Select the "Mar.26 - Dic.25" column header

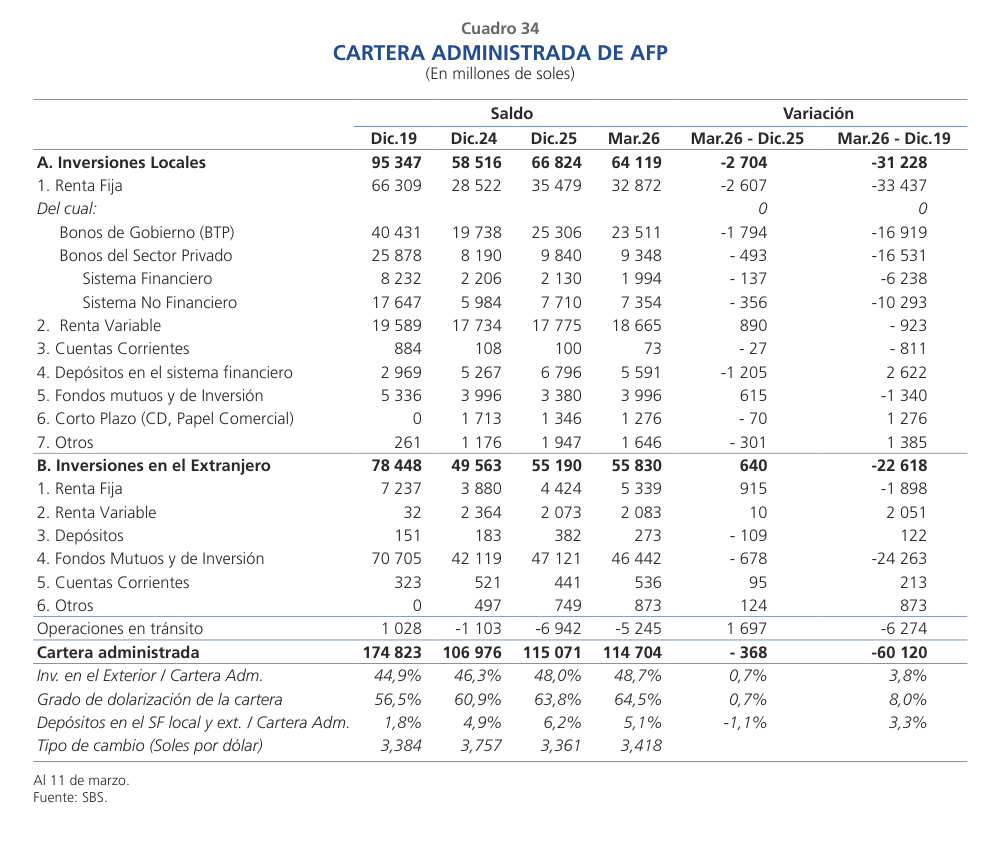(747, 138)
